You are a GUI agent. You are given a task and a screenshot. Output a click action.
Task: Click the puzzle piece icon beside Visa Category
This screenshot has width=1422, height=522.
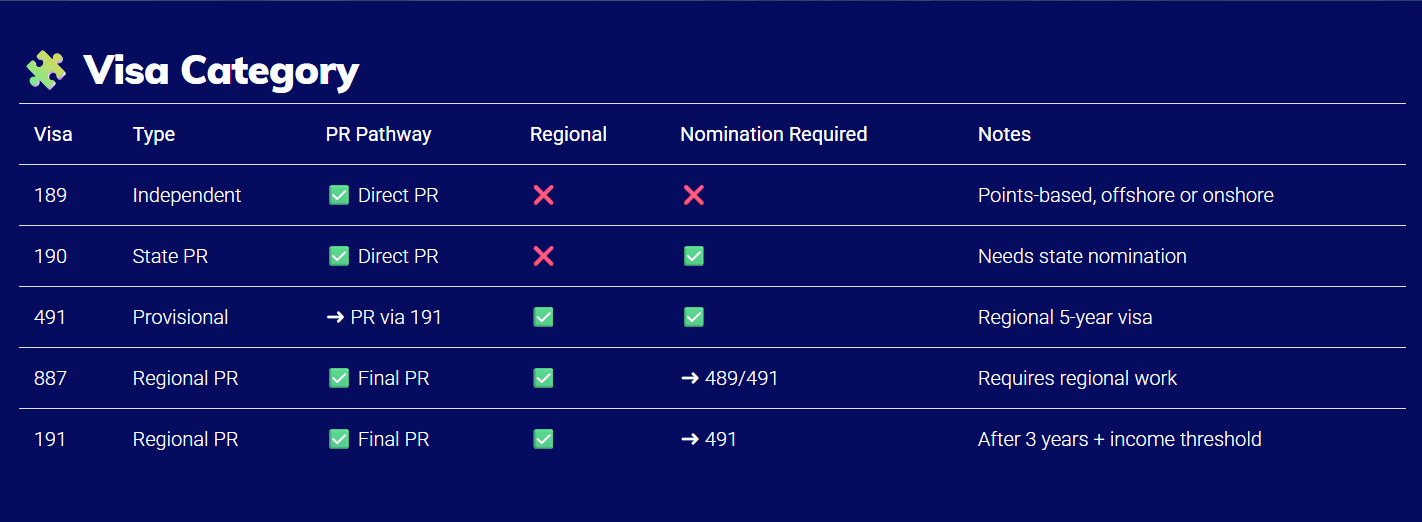(46, 70)
